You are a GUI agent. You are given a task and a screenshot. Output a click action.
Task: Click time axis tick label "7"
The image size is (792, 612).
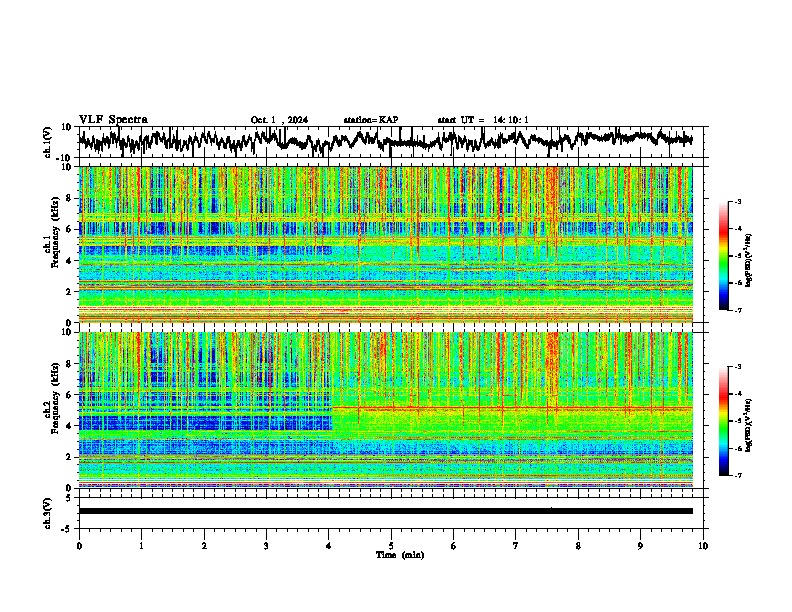click(x=516, y=546)
